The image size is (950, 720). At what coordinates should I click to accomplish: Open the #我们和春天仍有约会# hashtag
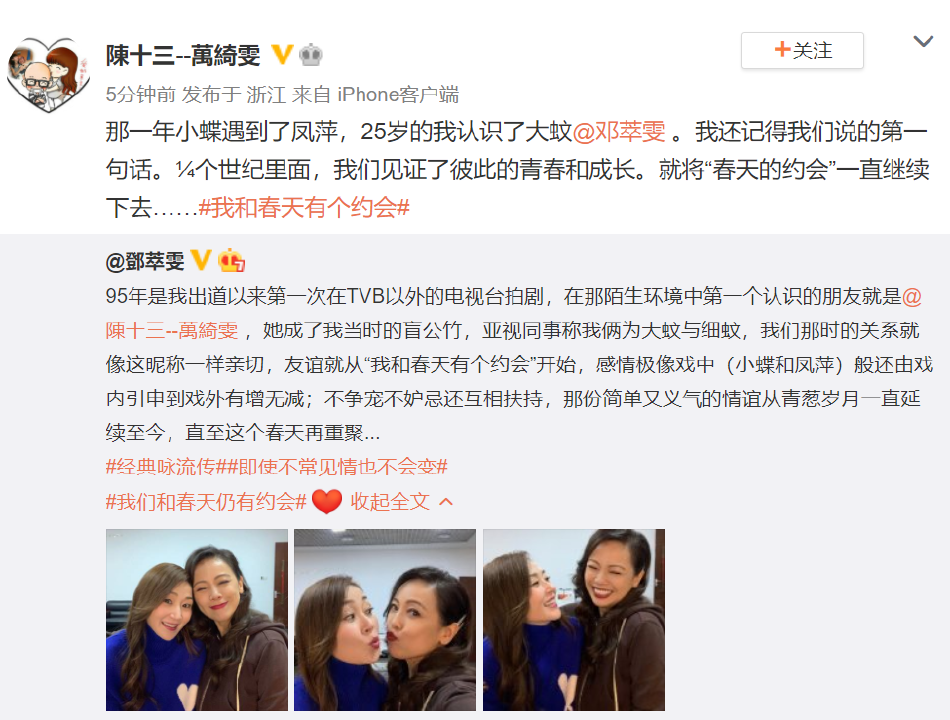point(206,502)
